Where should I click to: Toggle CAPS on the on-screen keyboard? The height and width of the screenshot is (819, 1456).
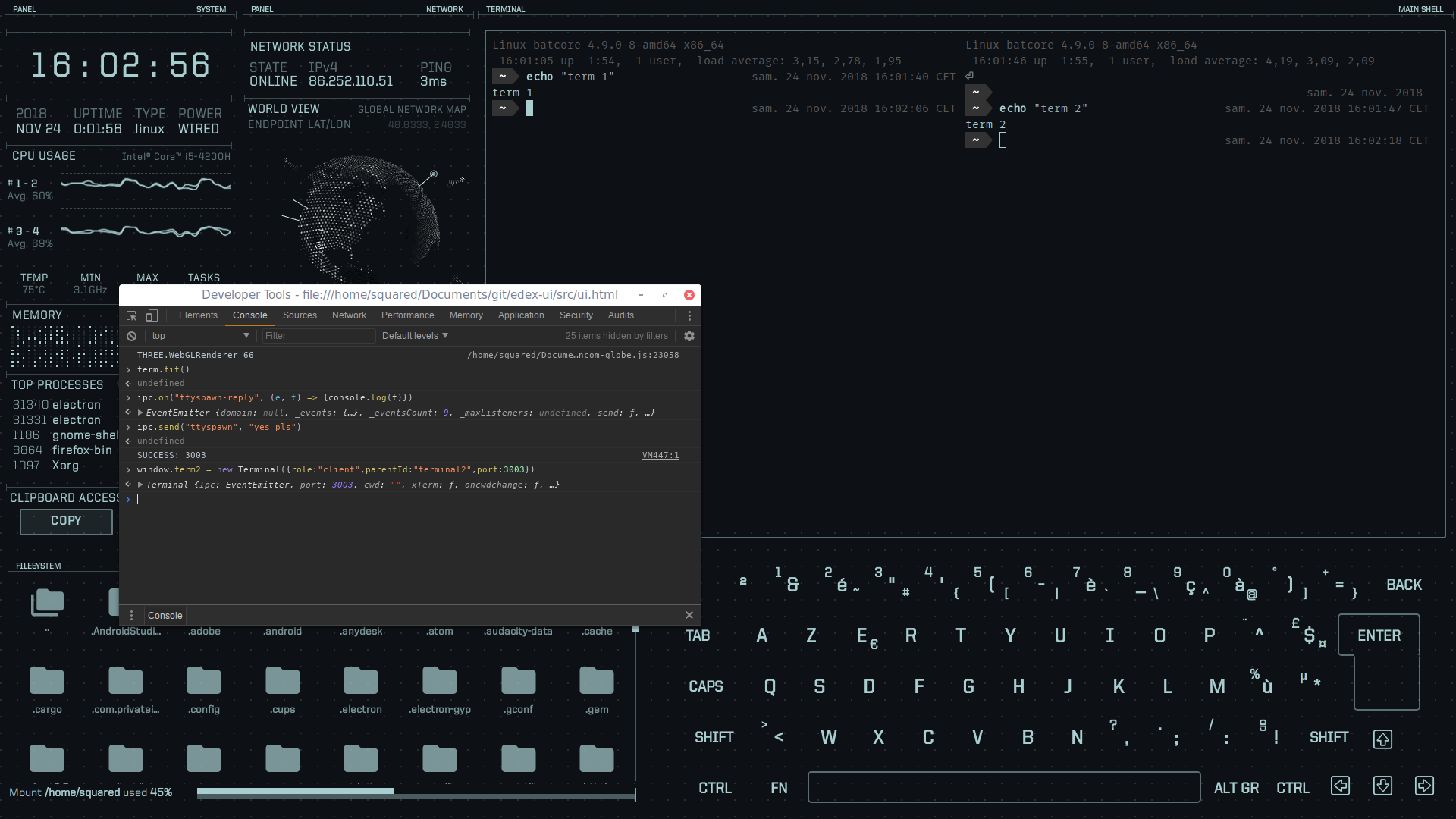click(x=706, y=686)
